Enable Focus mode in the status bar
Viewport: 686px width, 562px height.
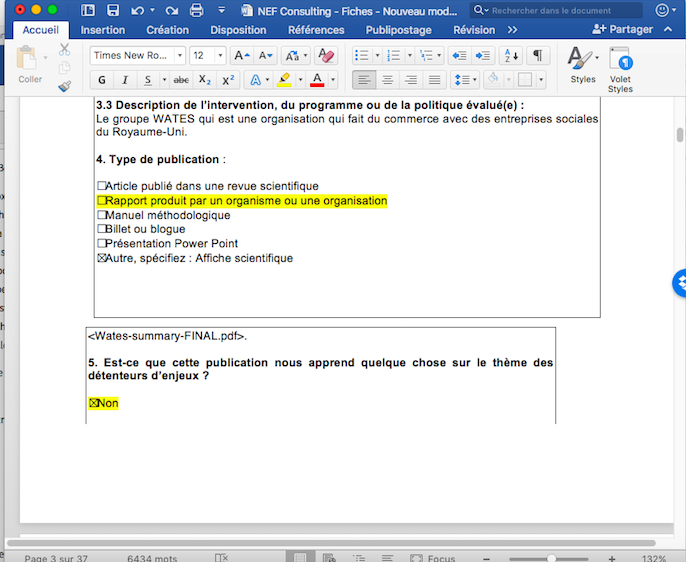[x=433, y=558]
